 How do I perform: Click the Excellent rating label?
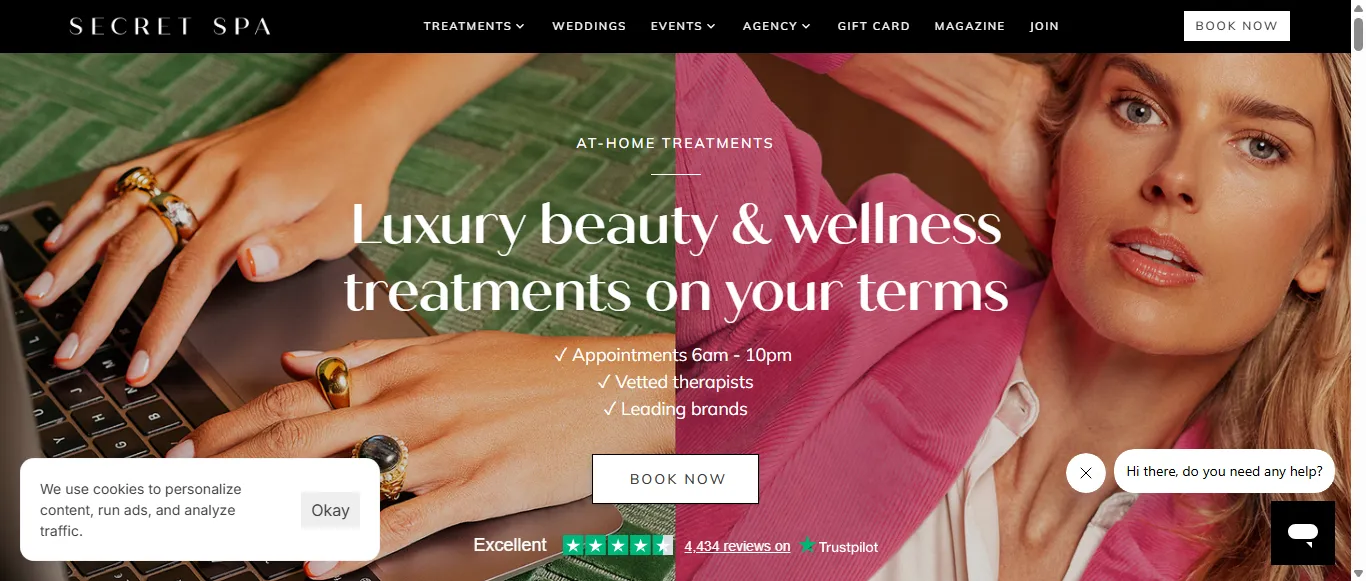click(510, 545)
